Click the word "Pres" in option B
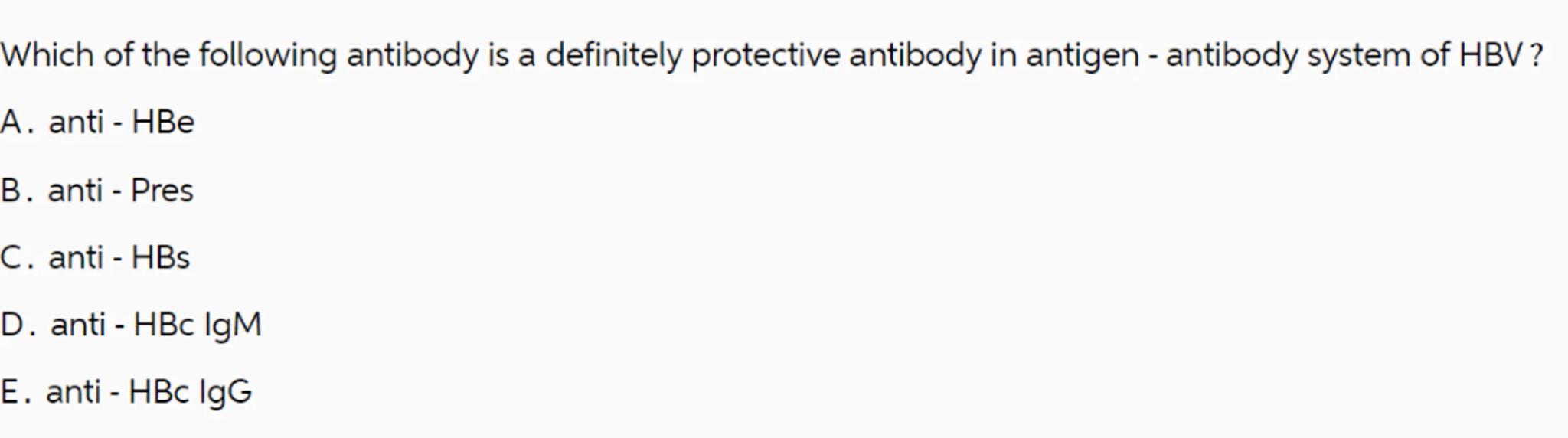The height and width of the screenshot is (438, 1568). (x=162, y=190)
